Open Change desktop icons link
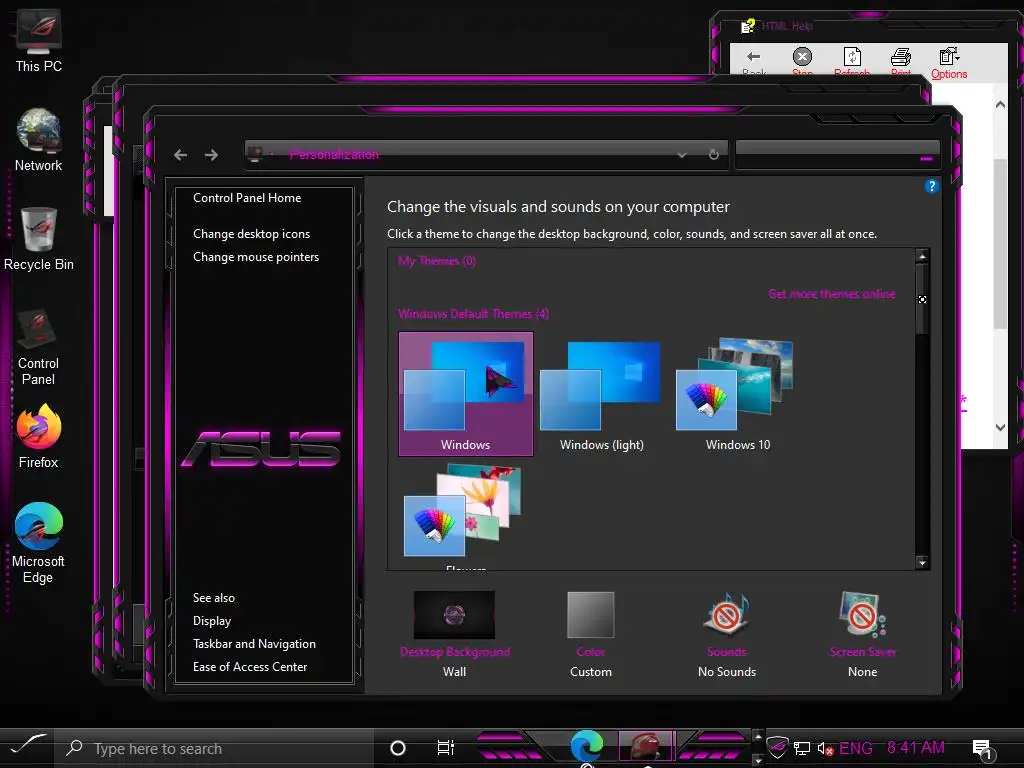 (x=251, y=234)
